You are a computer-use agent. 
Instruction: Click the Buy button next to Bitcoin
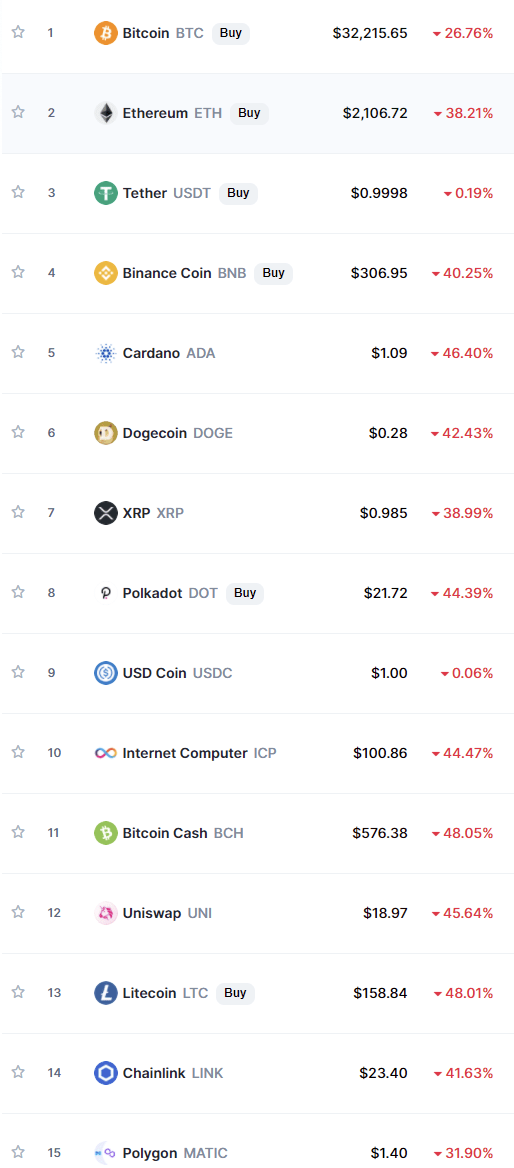231,34
